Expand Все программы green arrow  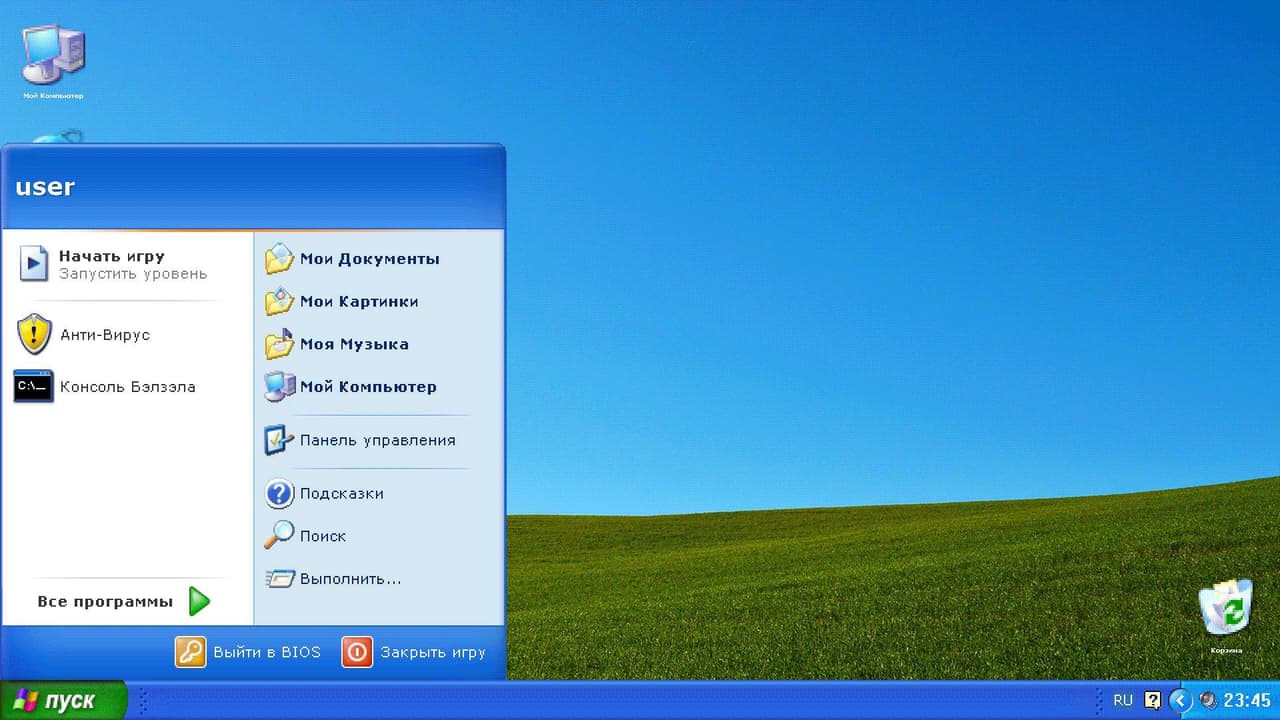199,601
